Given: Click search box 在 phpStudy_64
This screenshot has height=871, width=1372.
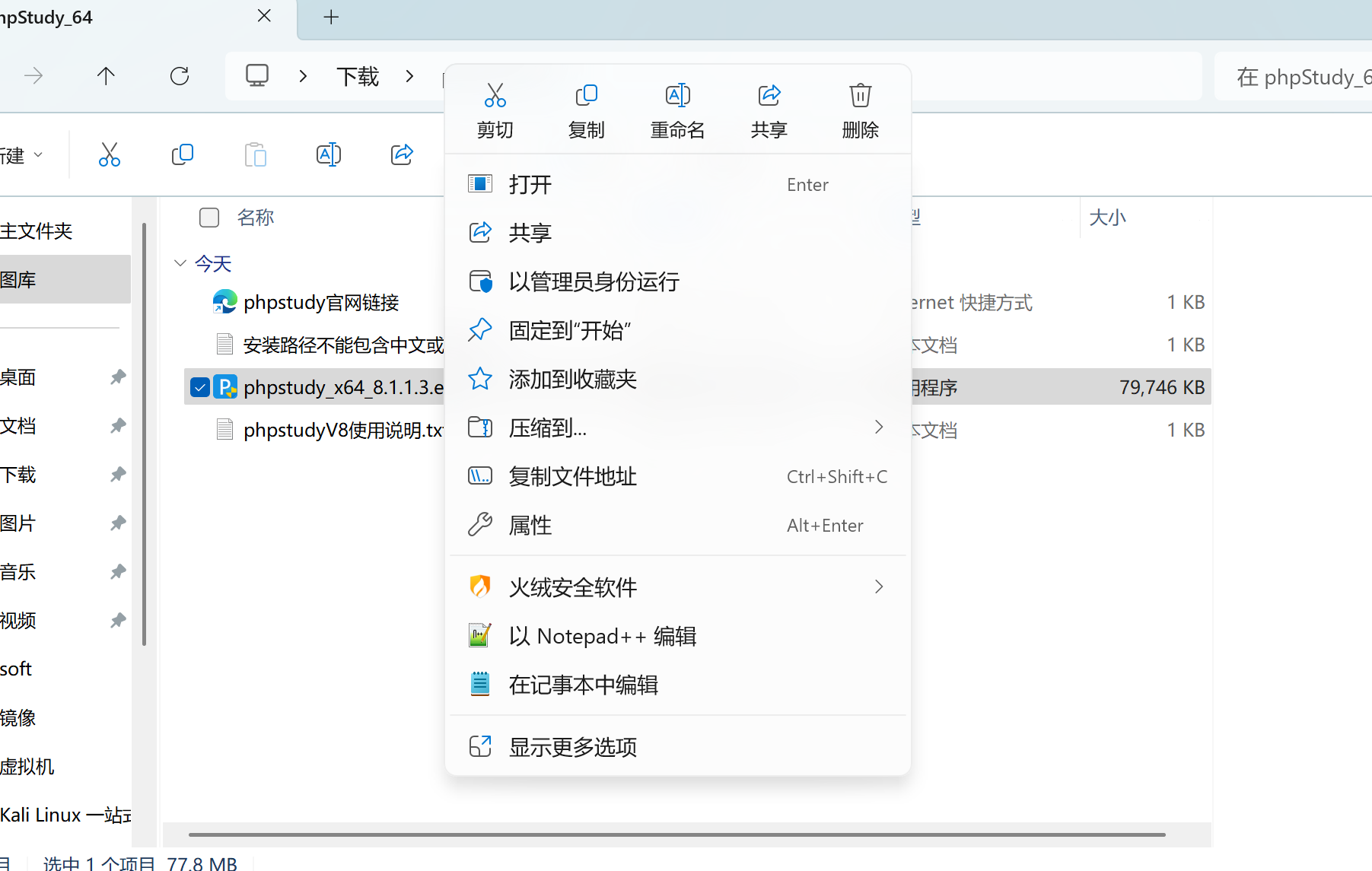Looking at the screenshot, I should tap(1294, 77).
